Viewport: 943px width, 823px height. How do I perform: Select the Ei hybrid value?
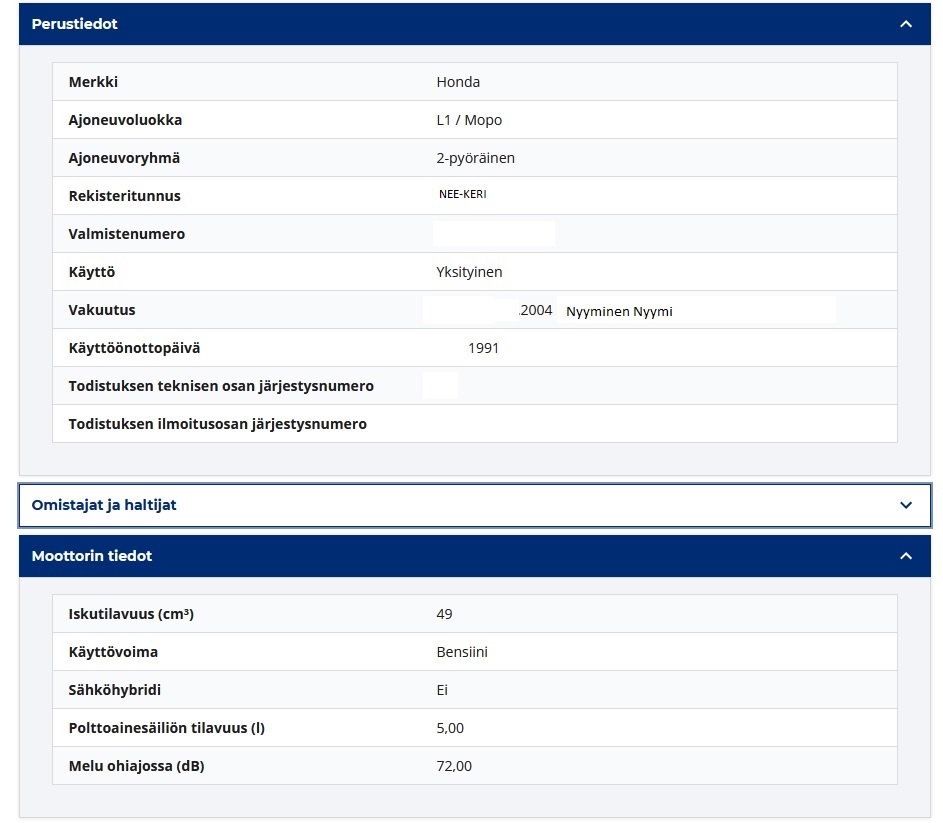pos(442,690)
